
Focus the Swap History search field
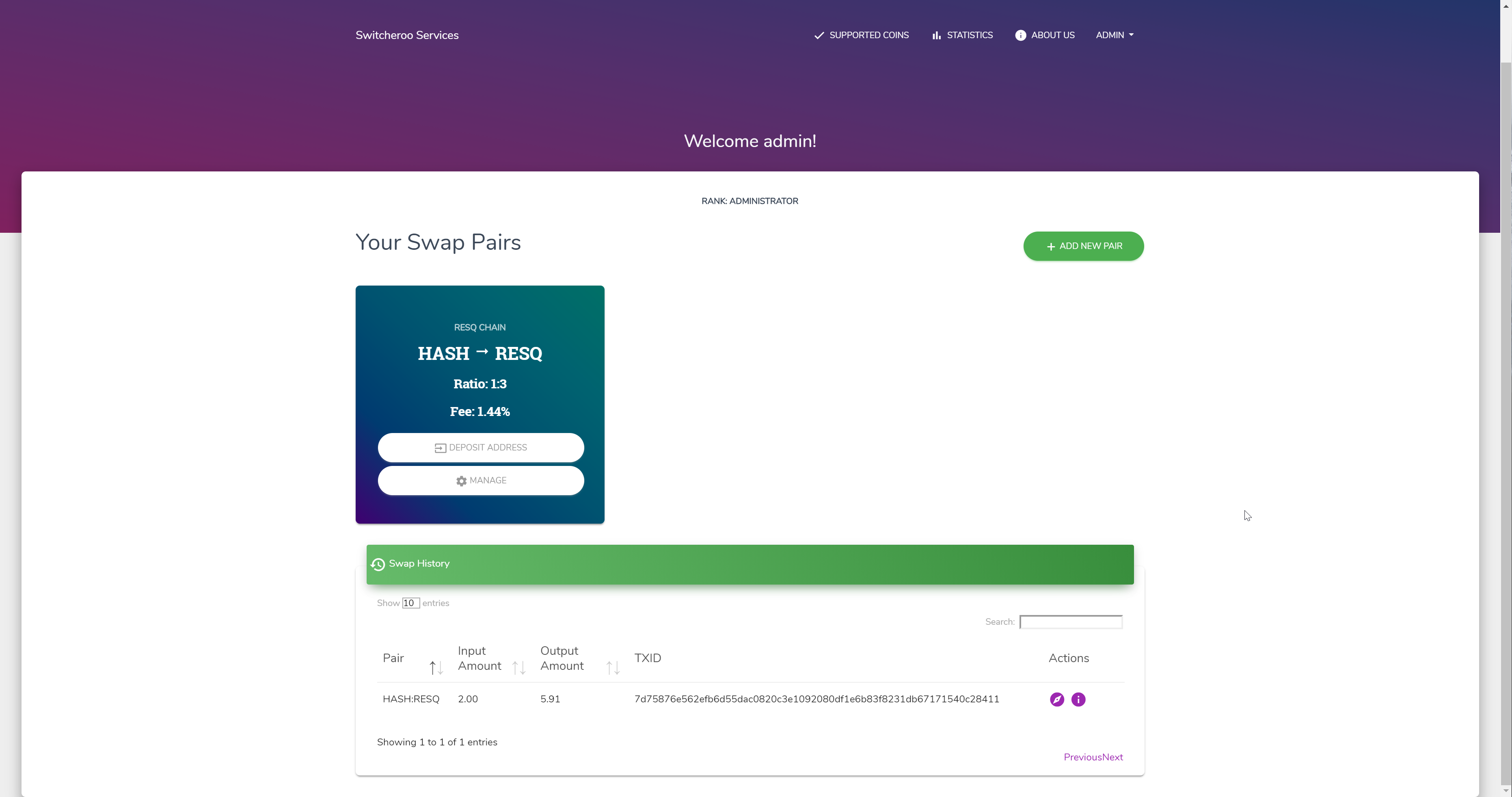[1071, 622]
